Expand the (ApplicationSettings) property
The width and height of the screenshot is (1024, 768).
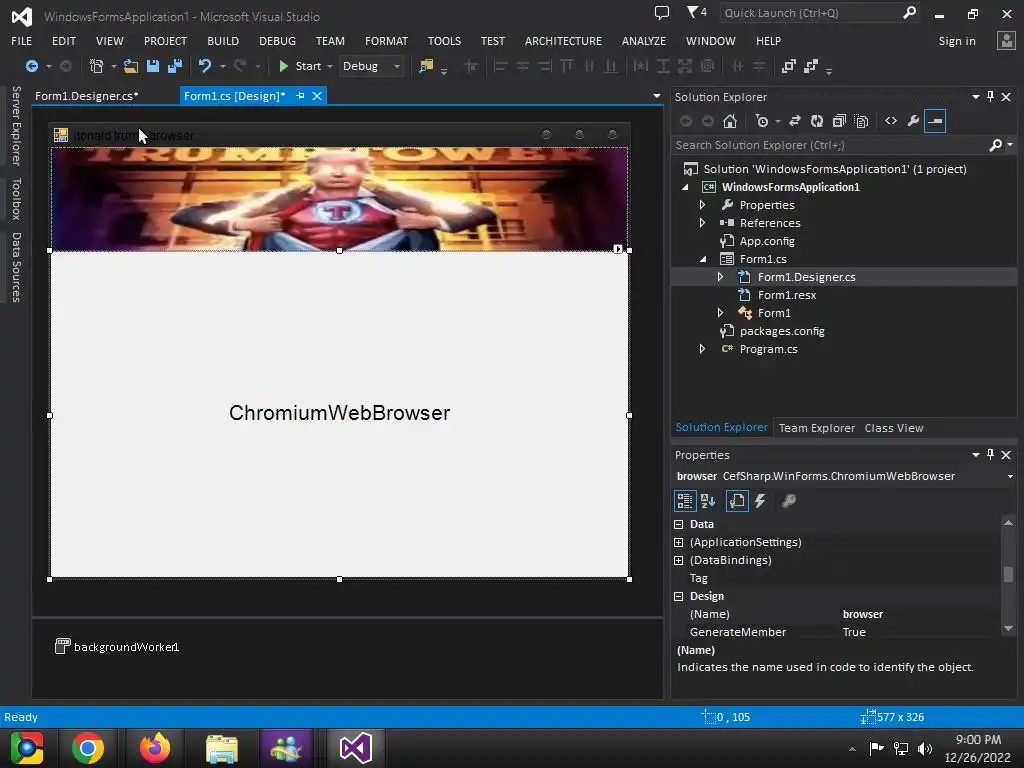(679, 542)
